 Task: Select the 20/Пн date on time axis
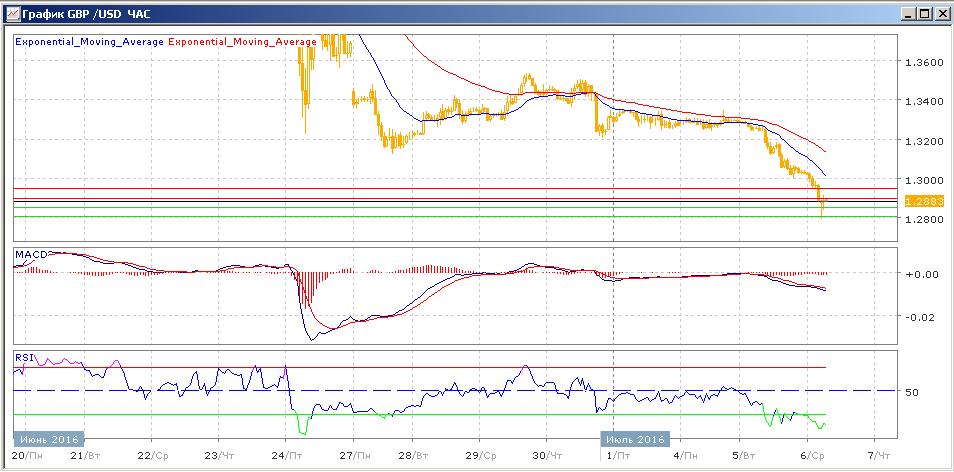point(29,456)
